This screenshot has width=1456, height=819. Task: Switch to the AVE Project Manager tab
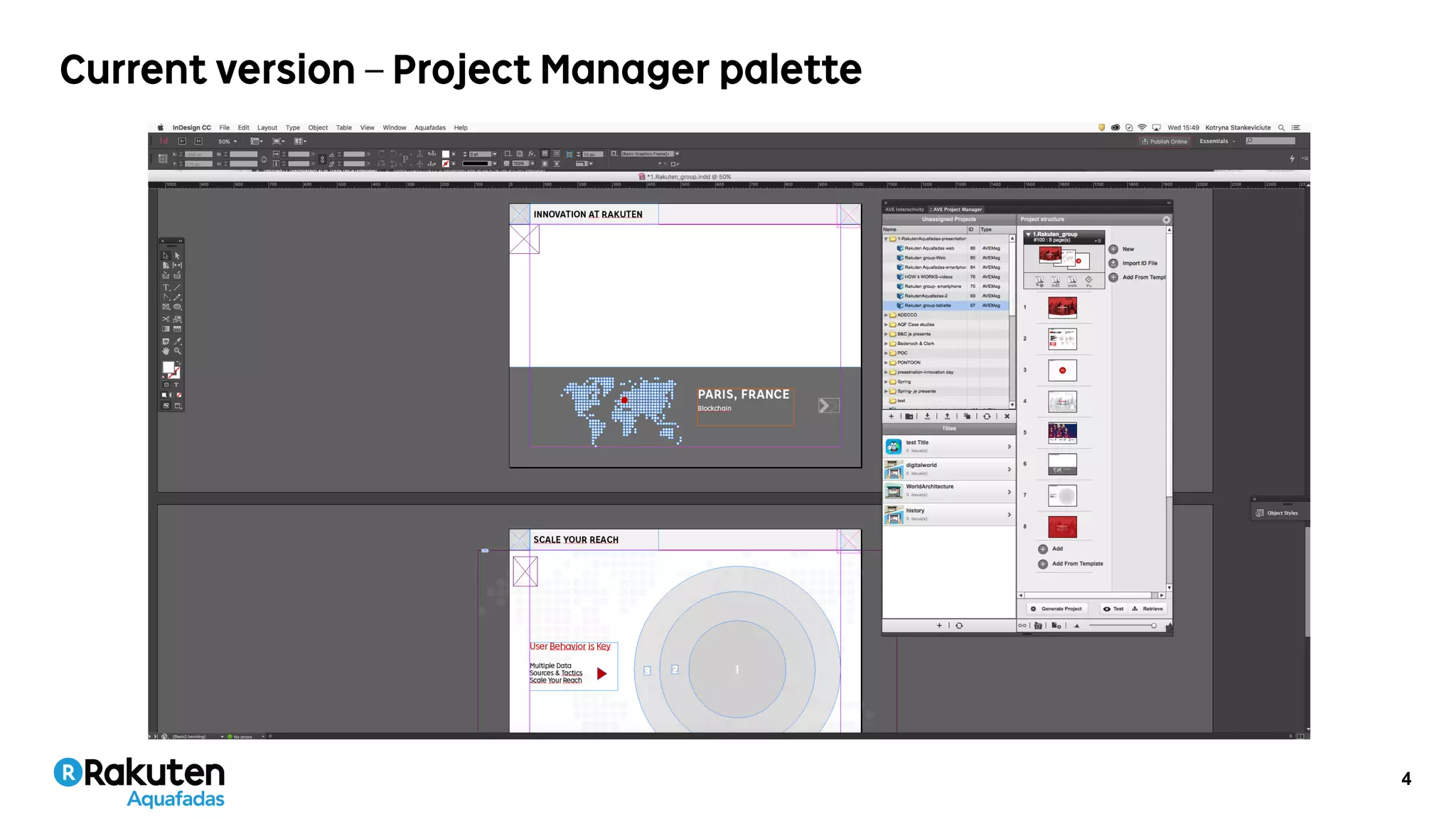tap(955, 210)
